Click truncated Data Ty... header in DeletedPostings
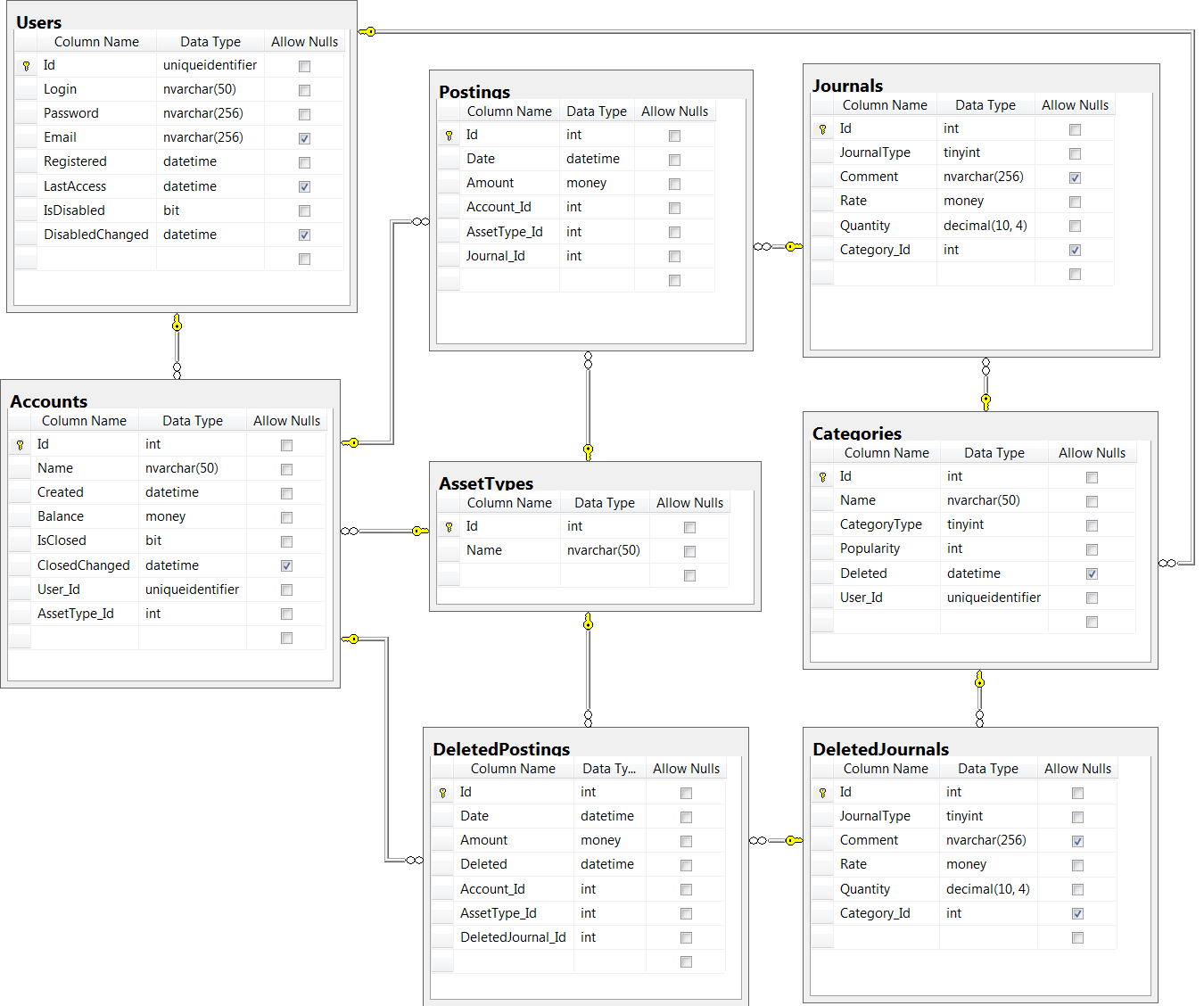This screenshot has height=1006, width=1204. [x=609, y=769]
